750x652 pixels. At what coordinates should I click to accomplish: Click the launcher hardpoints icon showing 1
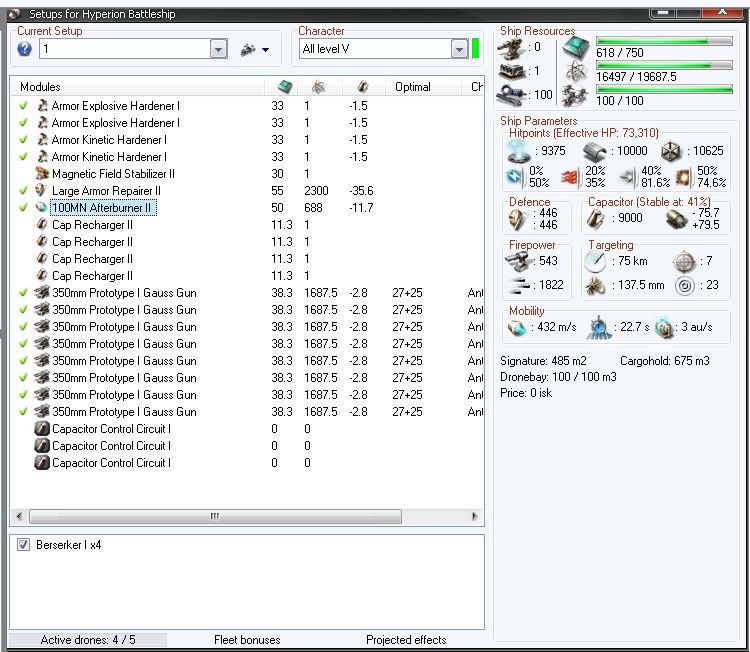(512, 71)
